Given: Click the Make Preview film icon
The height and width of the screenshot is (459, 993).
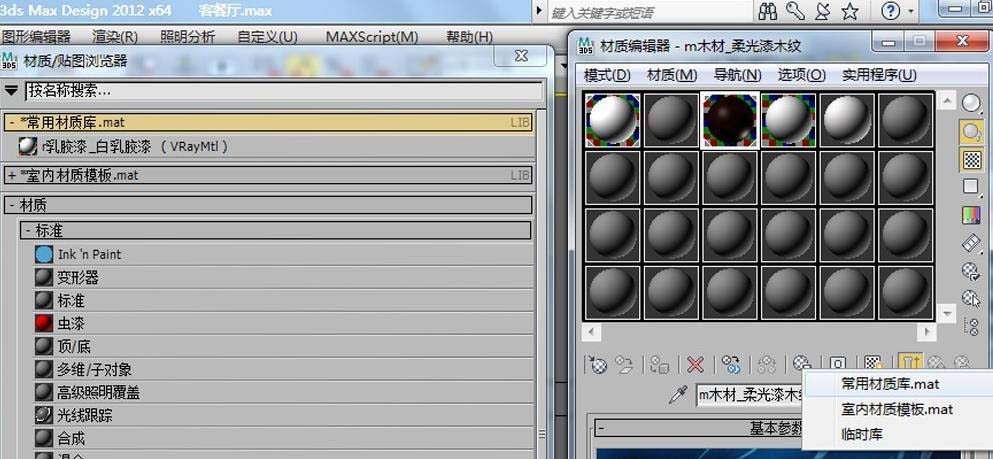Looking at the screenshot, I should coord(971,243).
